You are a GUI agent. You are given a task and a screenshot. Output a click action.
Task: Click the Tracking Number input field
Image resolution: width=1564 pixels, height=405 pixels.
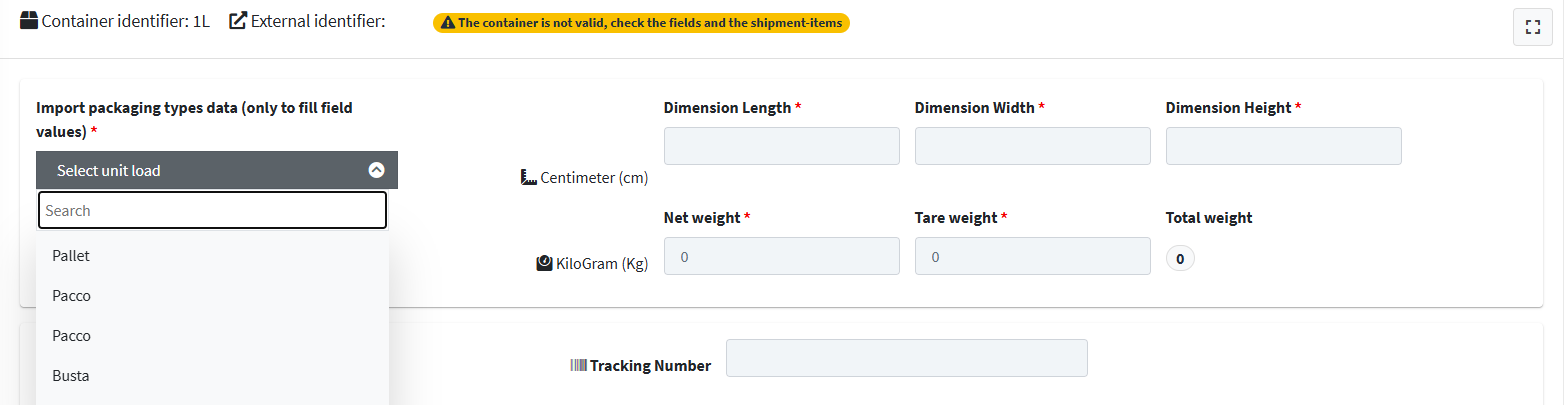tap(907, 358)
